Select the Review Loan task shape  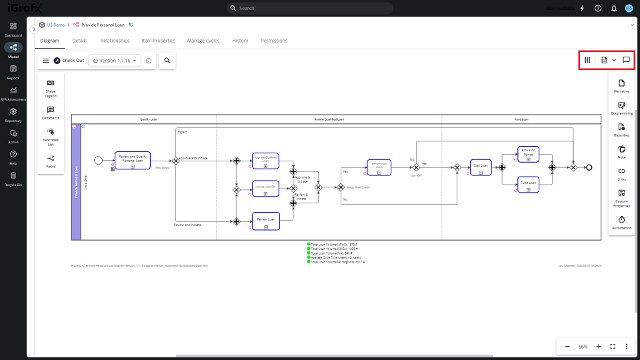[x=266, y=221]
